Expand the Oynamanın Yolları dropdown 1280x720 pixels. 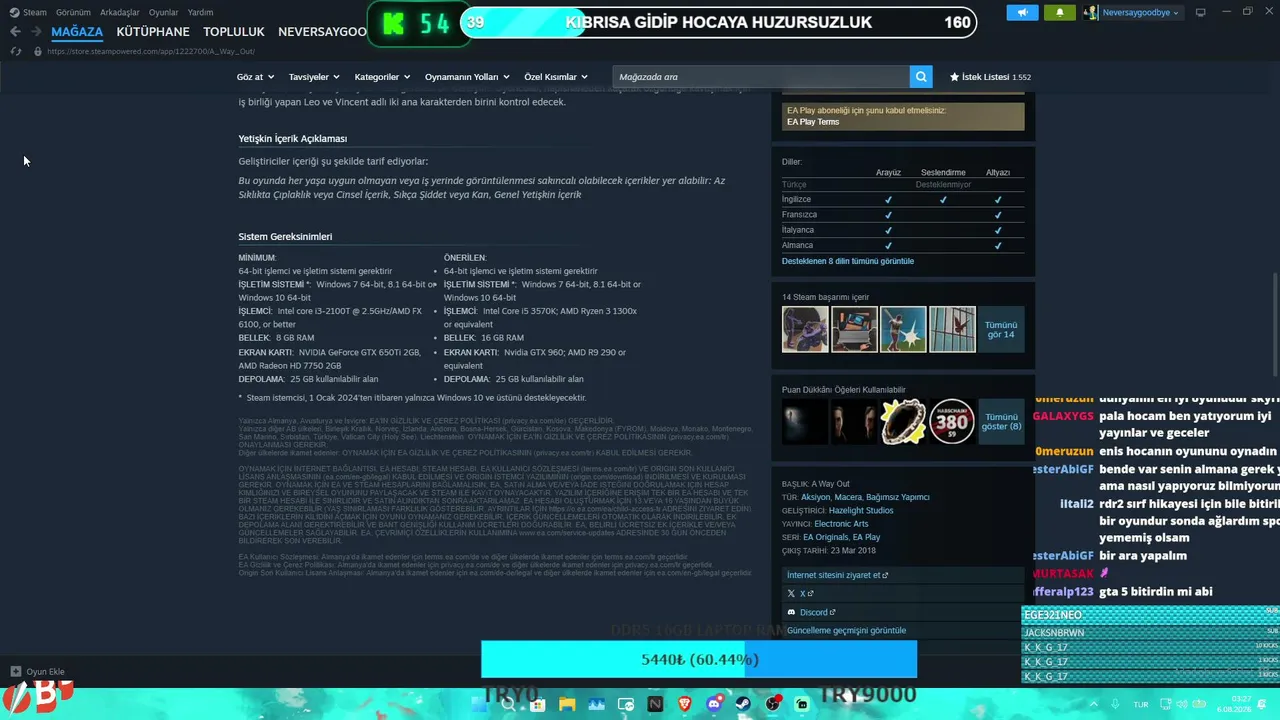(467, 77)
